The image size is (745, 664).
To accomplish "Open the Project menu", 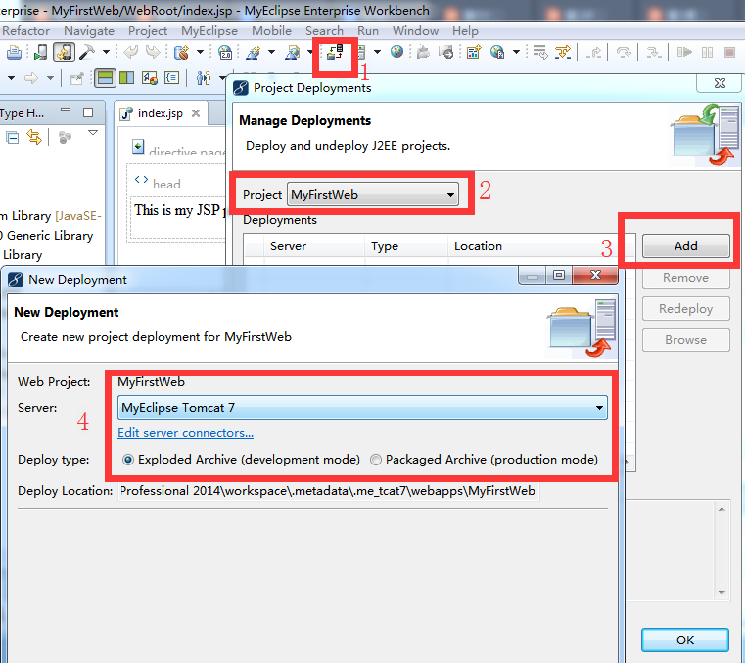I will pos(147,31).
